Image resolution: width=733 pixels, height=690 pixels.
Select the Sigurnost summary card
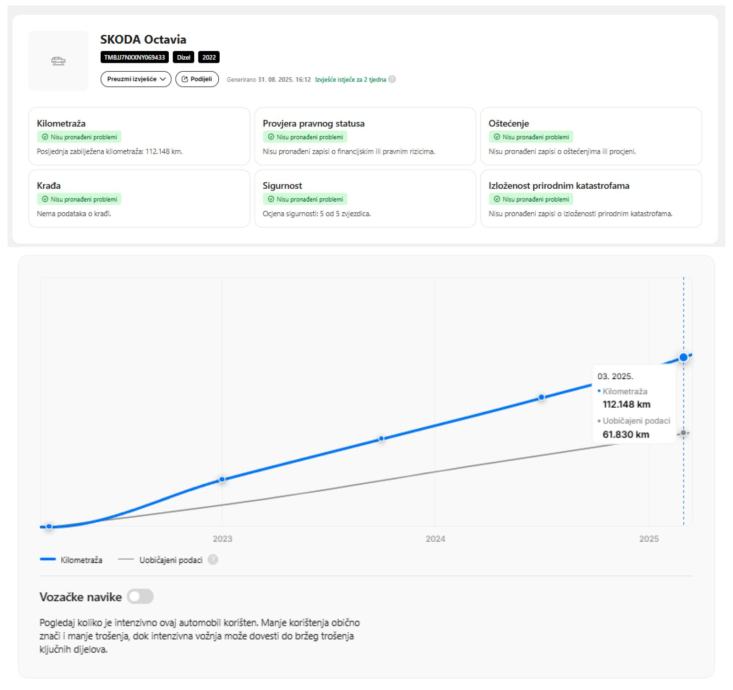[365, 198]
